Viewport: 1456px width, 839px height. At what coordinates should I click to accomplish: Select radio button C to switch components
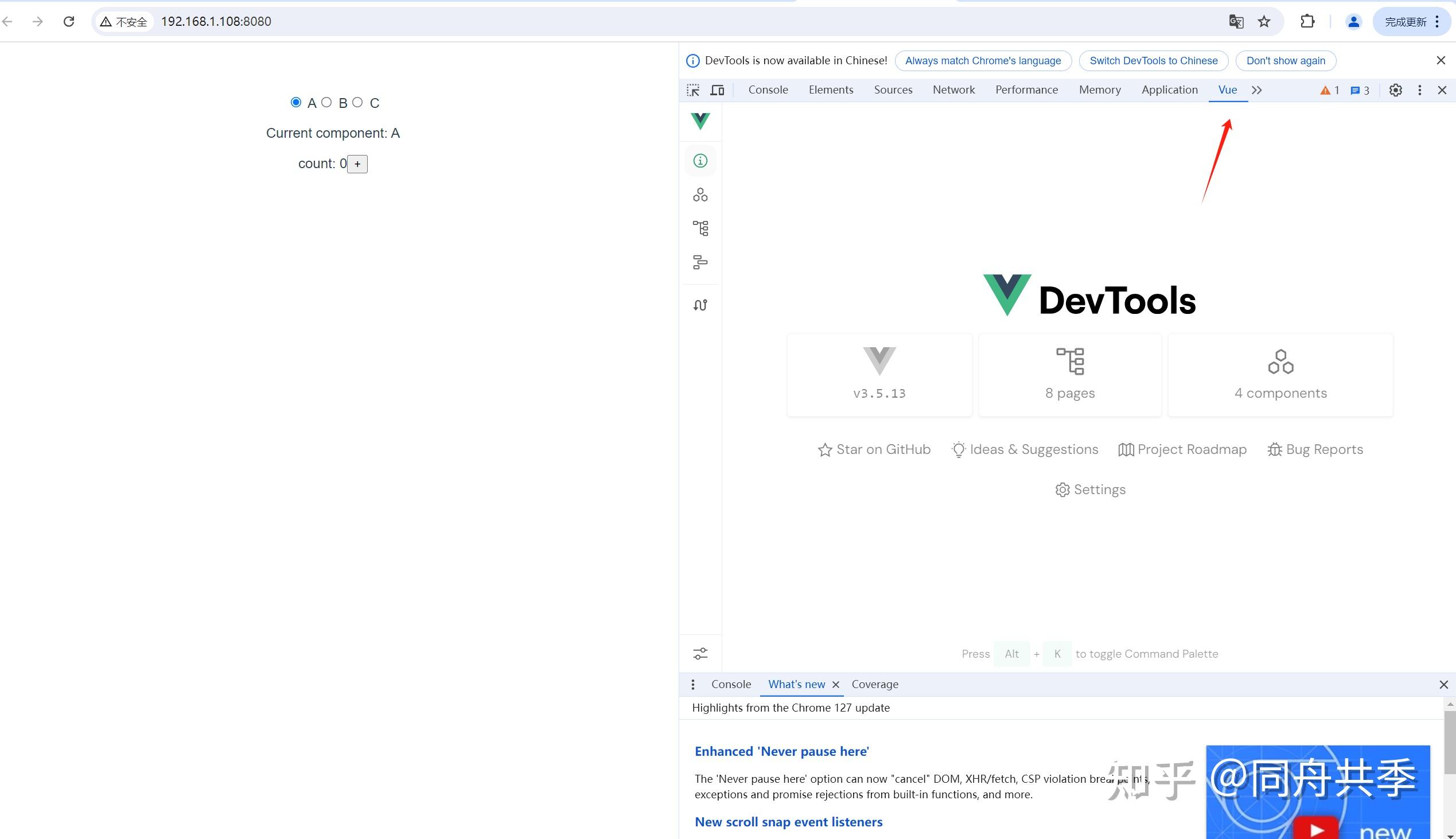click(357, 102)
